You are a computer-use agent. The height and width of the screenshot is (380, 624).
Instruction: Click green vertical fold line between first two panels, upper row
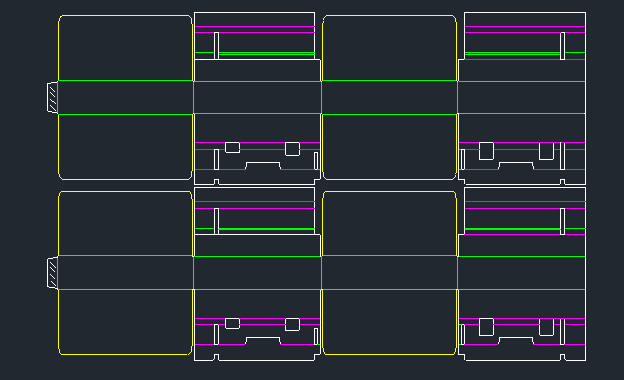[193, 97]
